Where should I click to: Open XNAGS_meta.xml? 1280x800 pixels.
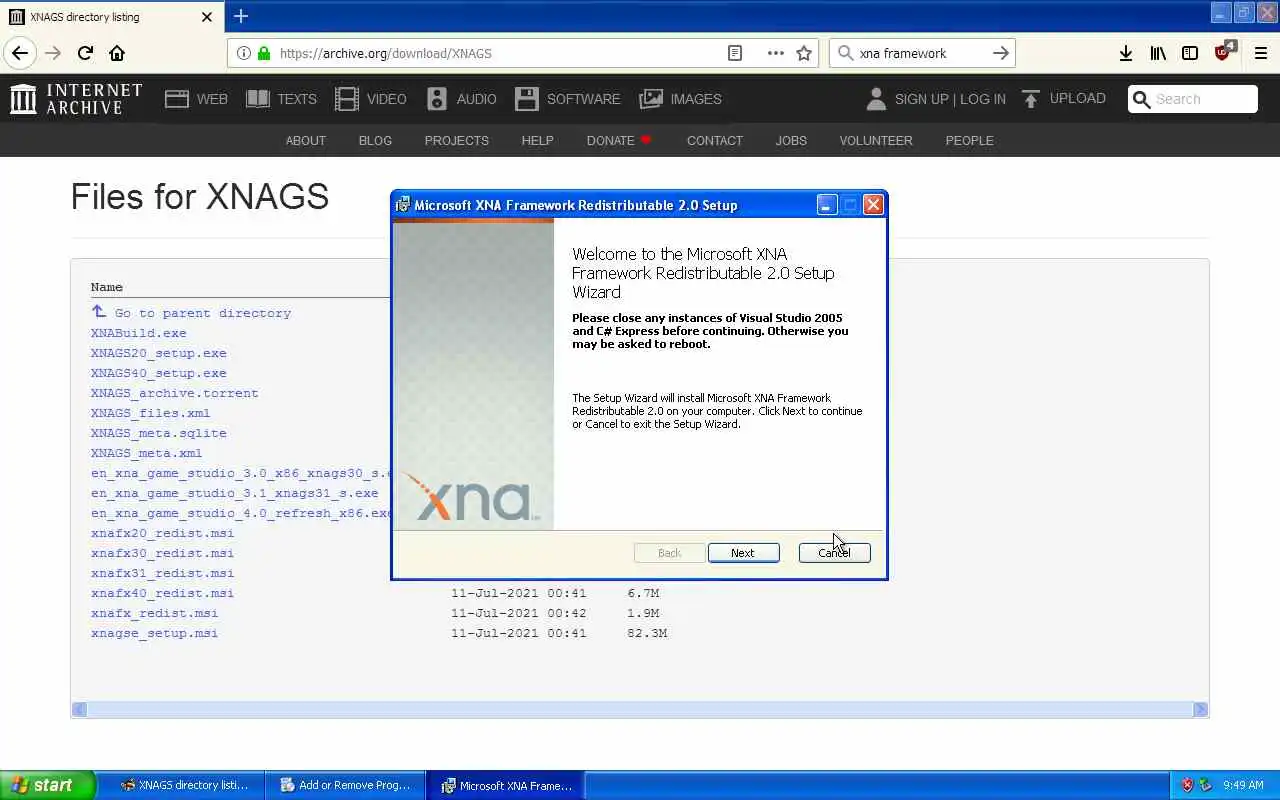pyautogui.click(x=146, y=453)
